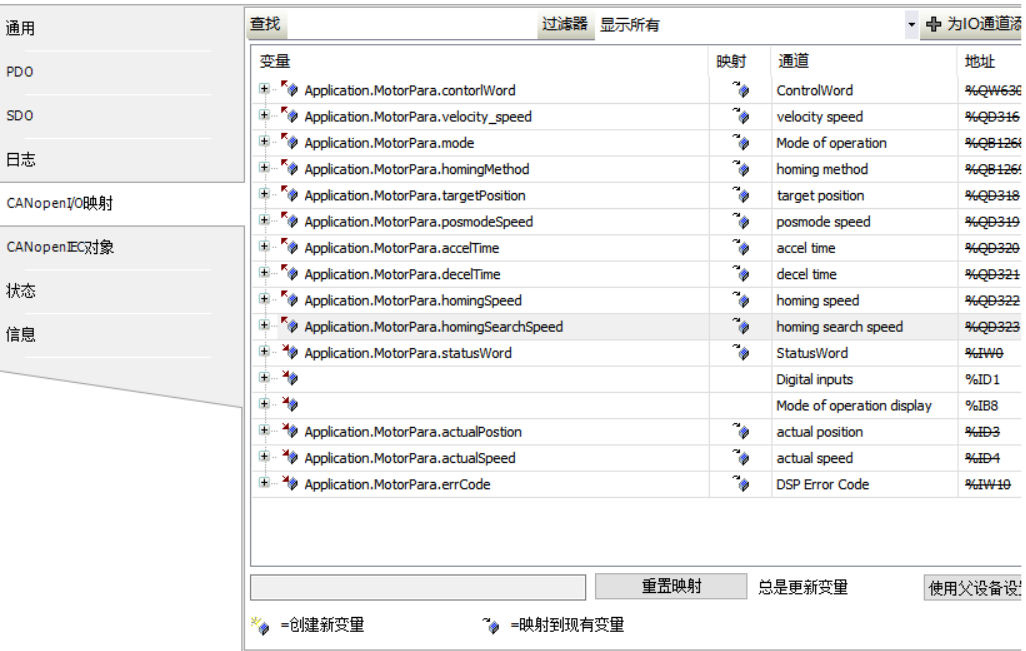Click the variable icon of targetPosition row
Viewport: 1026px width, 651px height.
(289, 194)
